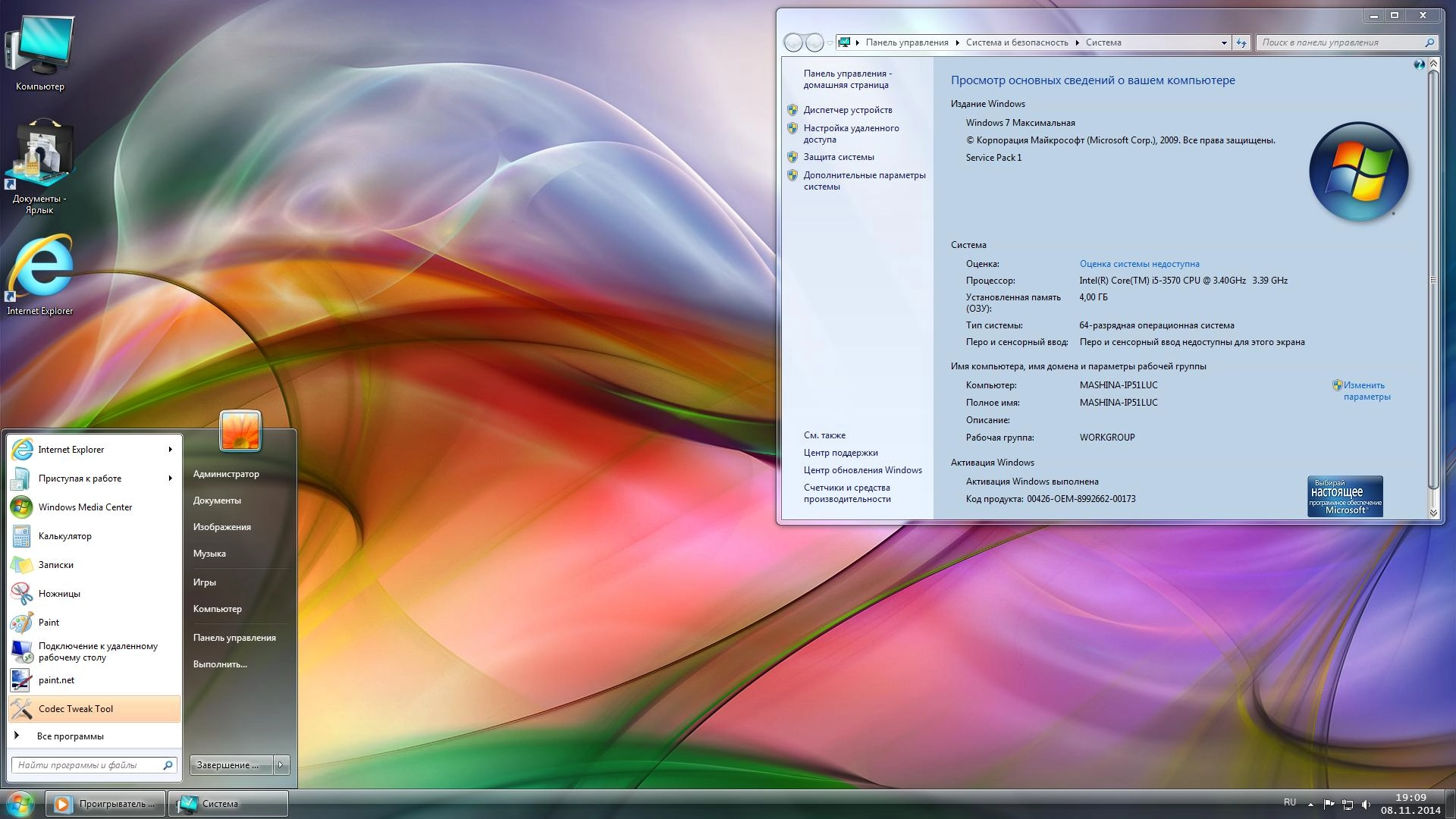Screen dimensions: 1456x819
Task: Open Компьютер in the Start menu
Action: point(217,609)
